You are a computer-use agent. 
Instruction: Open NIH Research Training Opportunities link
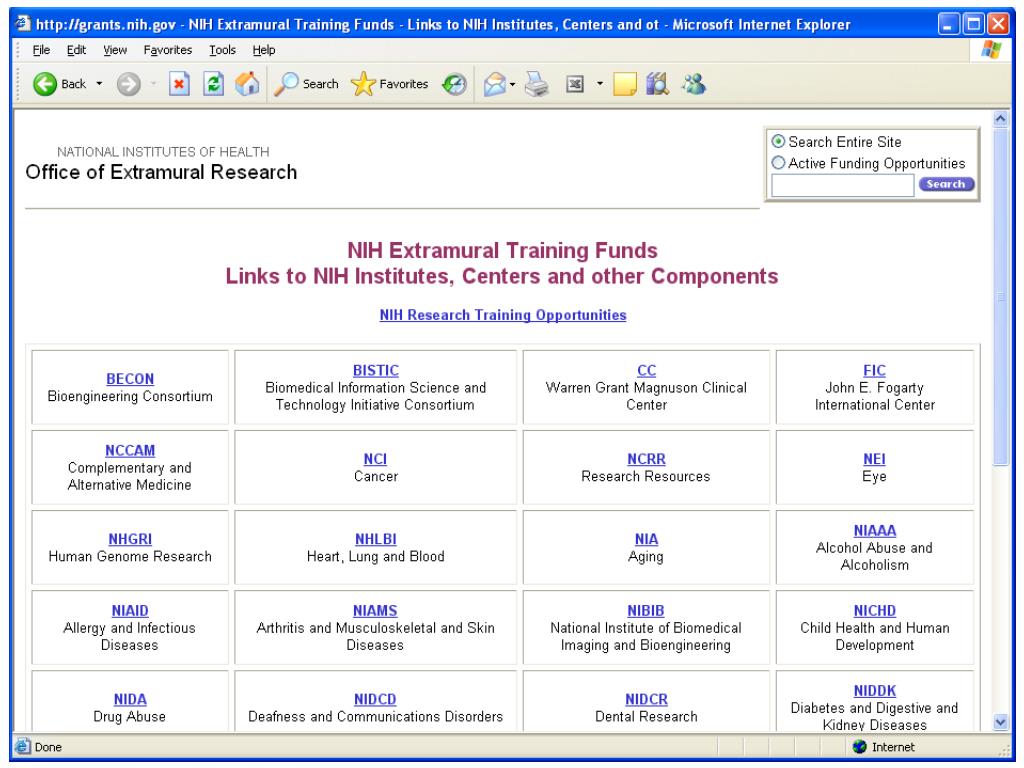pos(503,315)
